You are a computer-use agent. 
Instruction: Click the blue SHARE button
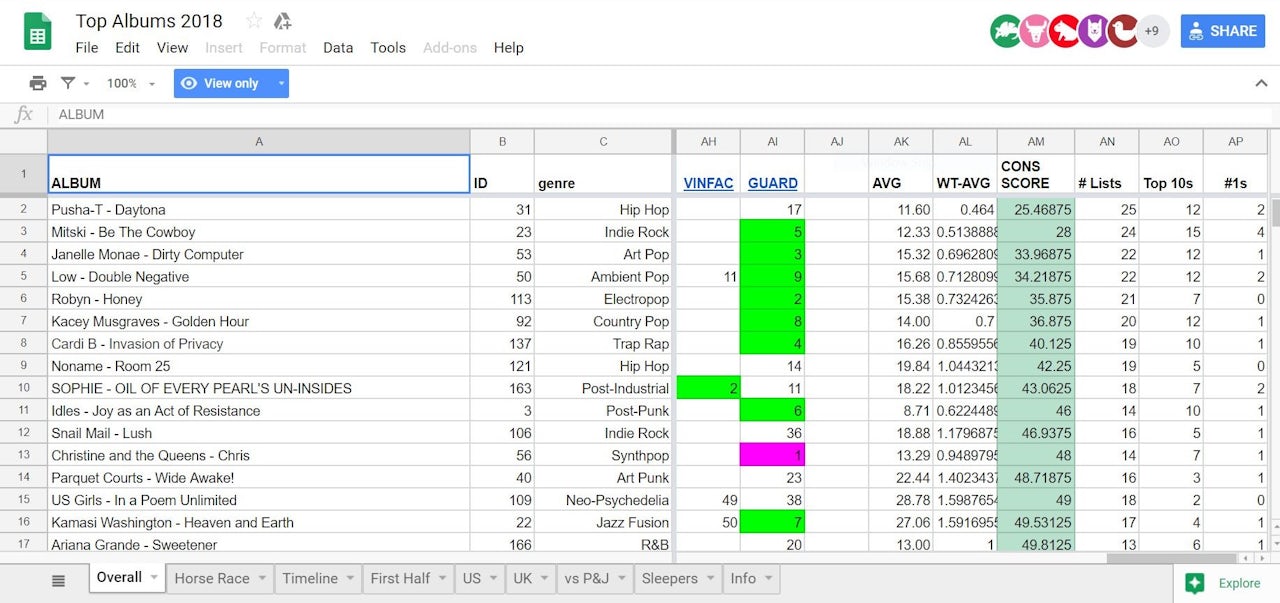click(1222, 31)
